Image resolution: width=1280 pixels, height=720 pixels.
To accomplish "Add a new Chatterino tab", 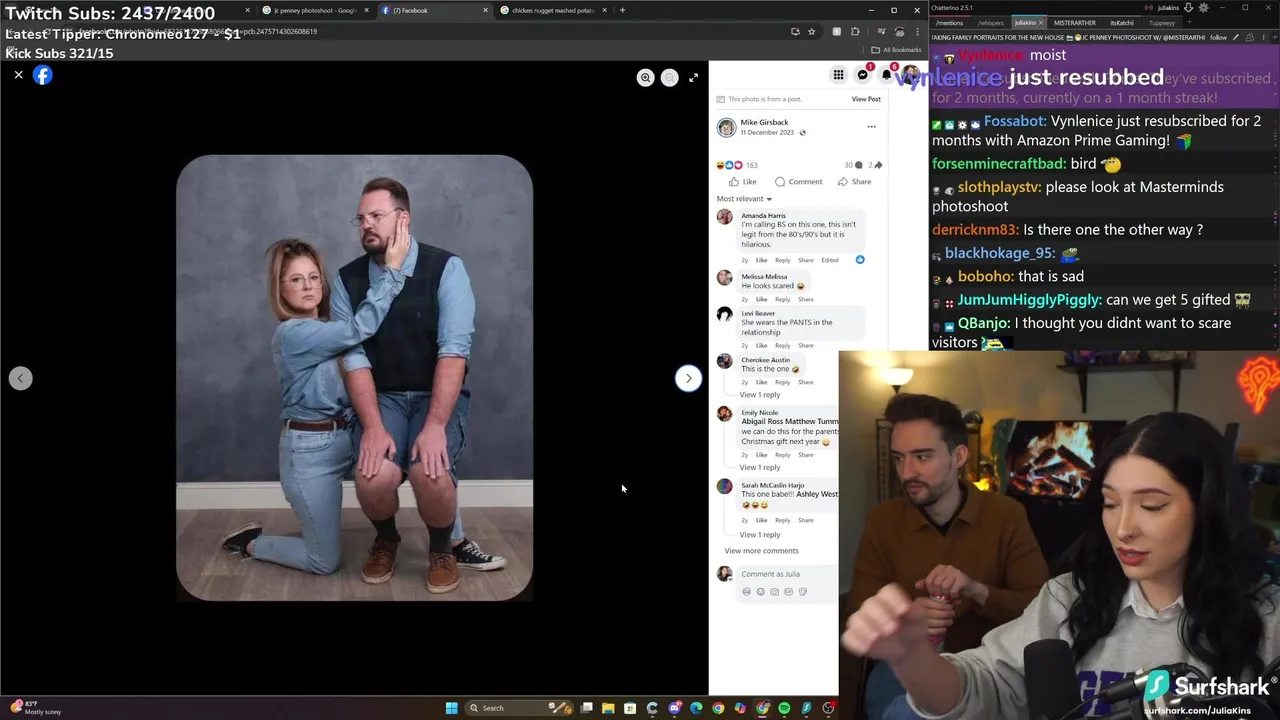I will click(1190, 22).
